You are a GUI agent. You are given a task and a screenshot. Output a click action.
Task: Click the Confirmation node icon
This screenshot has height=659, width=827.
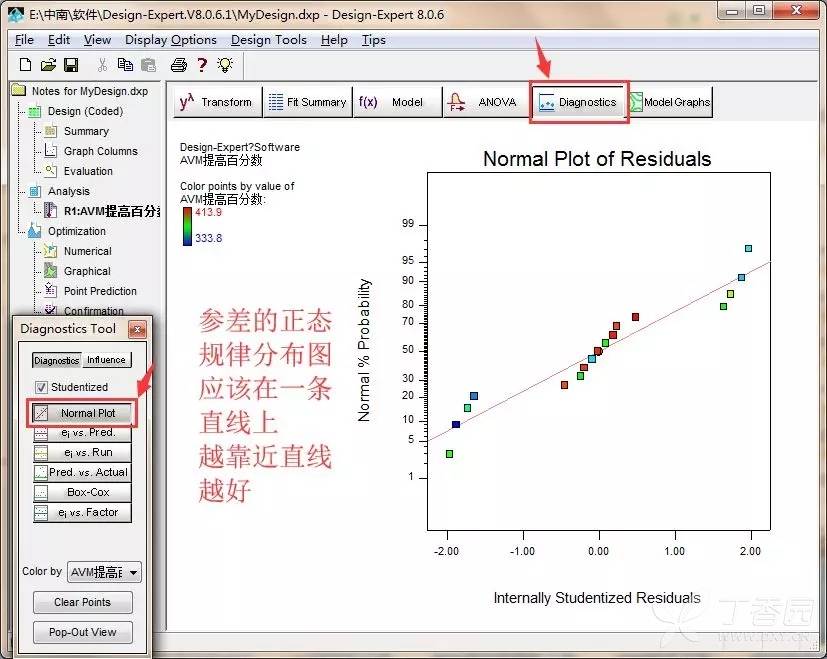(x=51, y=310)
